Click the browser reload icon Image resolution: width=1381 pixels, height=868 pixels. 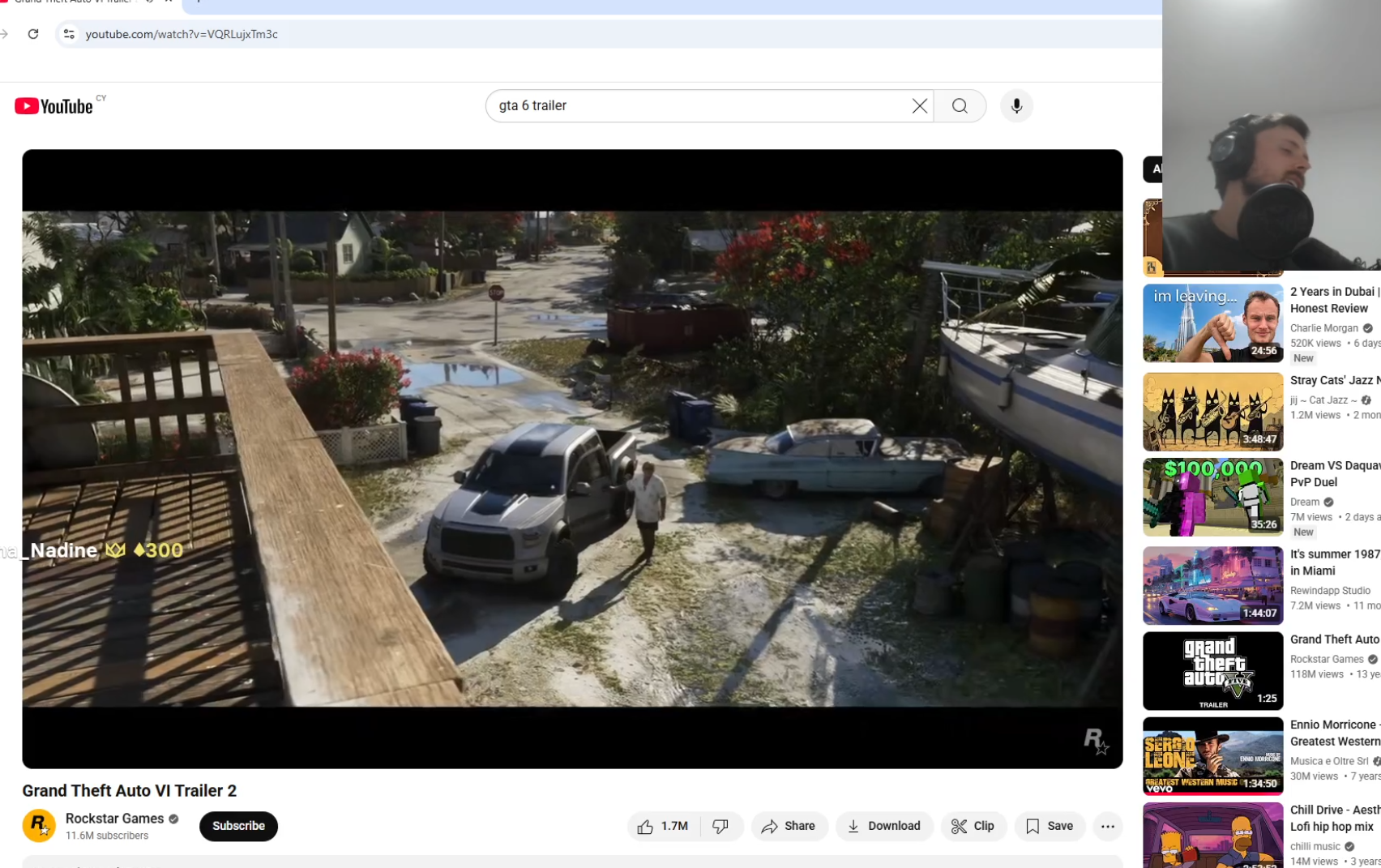click(33, 34)
